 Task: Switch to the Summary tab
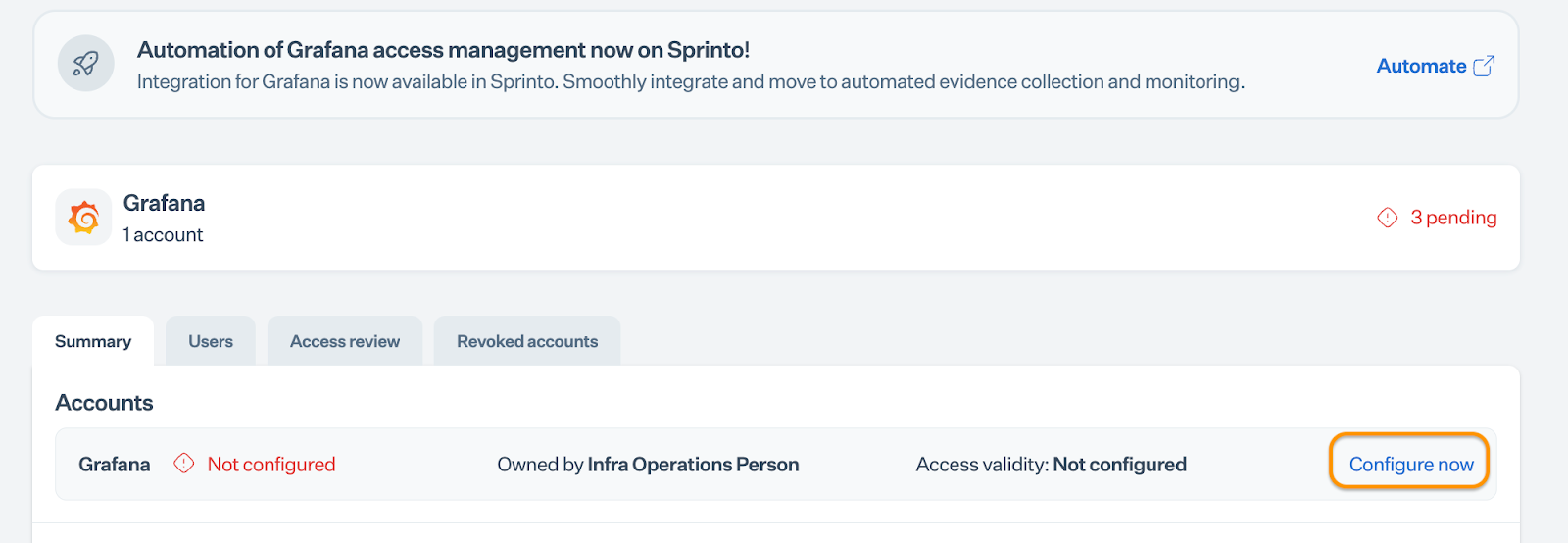(x=93, y=341)
